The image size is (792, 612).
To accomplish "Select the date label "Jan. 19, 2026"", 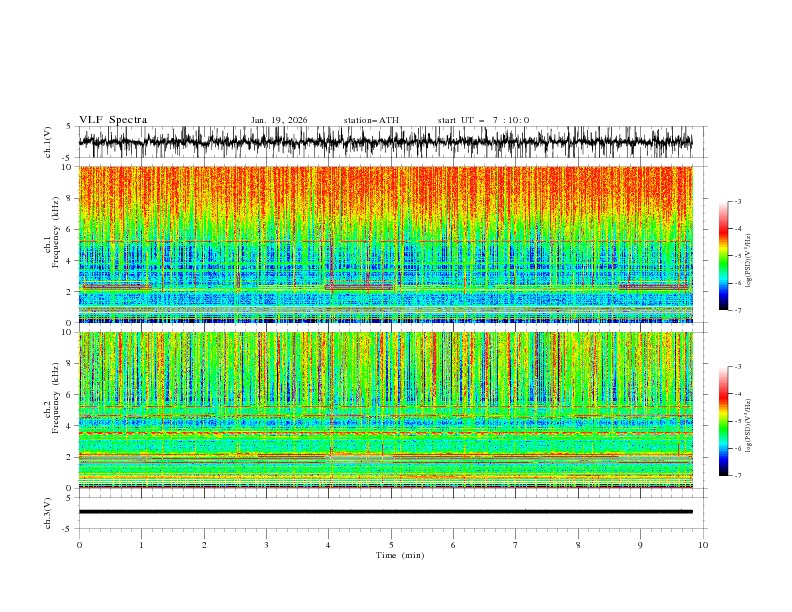I will tap(279, 120).
